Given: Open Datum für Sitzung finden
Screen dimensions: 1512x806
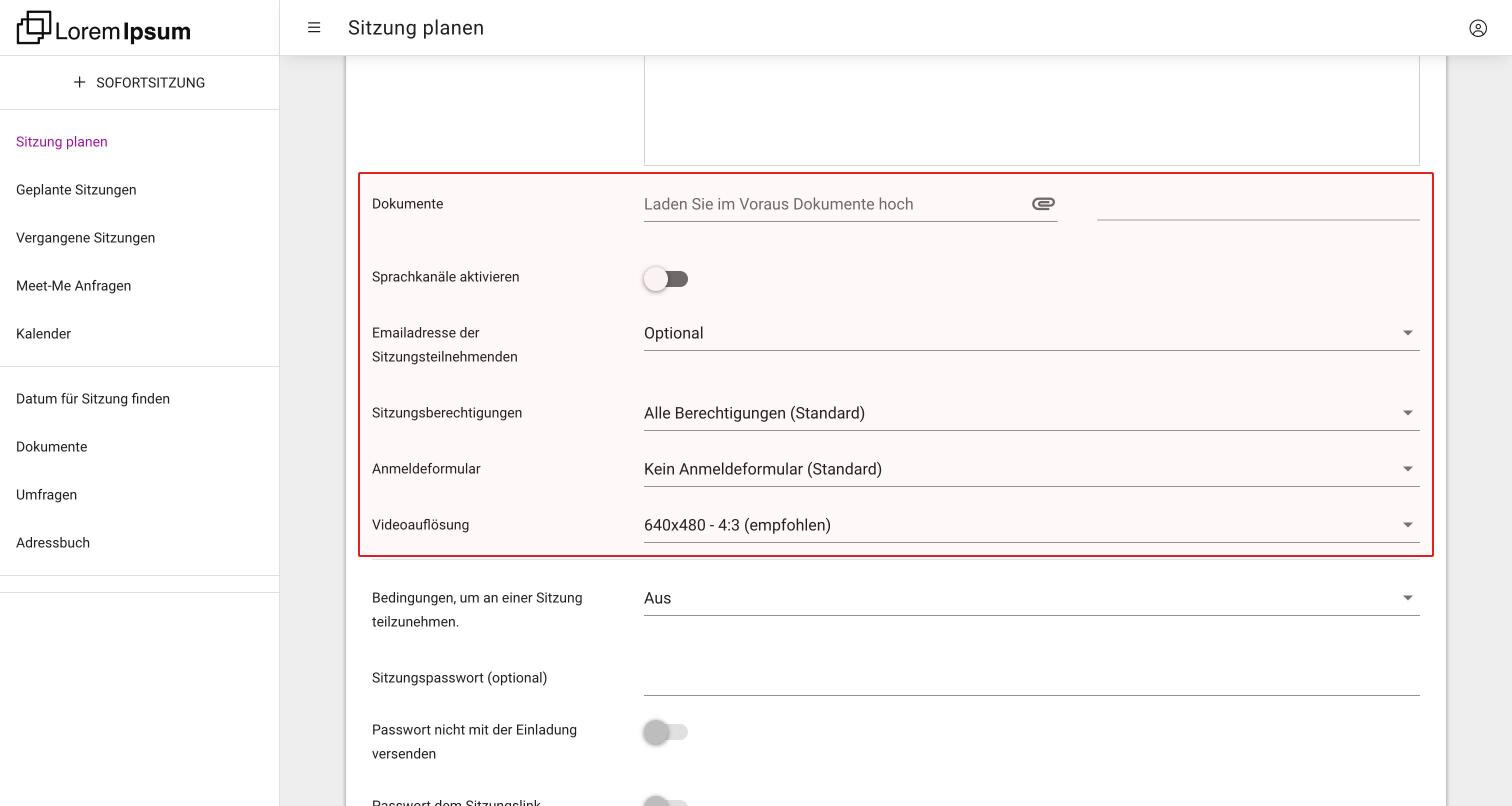Looking at the screenshot, I should tap(93, 399).
